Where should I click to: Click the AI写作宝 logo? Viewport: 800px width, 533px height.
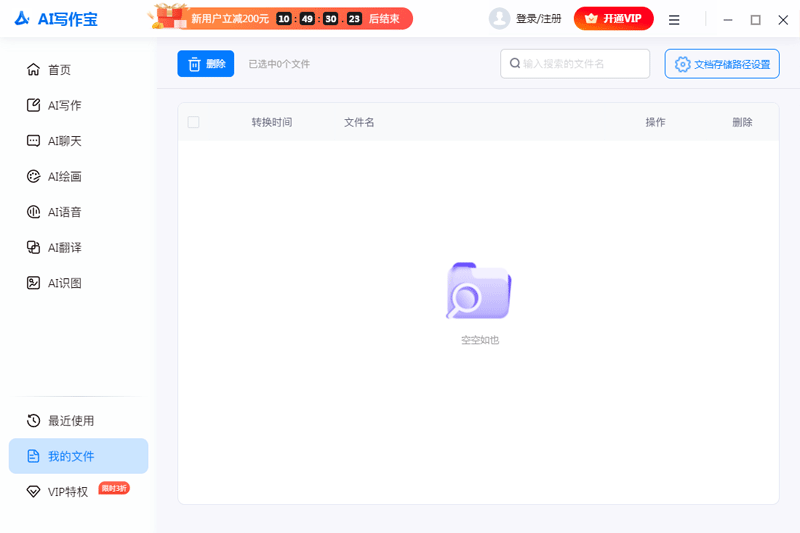pos(56,19)
